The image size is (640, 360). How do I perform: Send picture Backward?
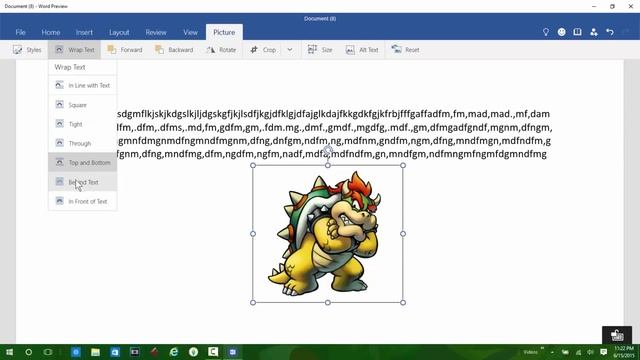[174, 50]
